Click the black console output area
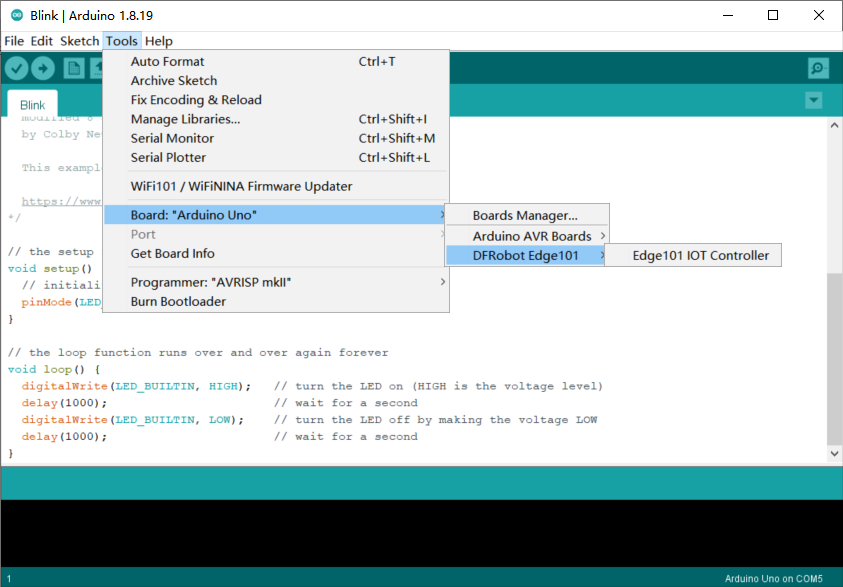This screenshot has width=843, height=587. [x=422, y=533]
